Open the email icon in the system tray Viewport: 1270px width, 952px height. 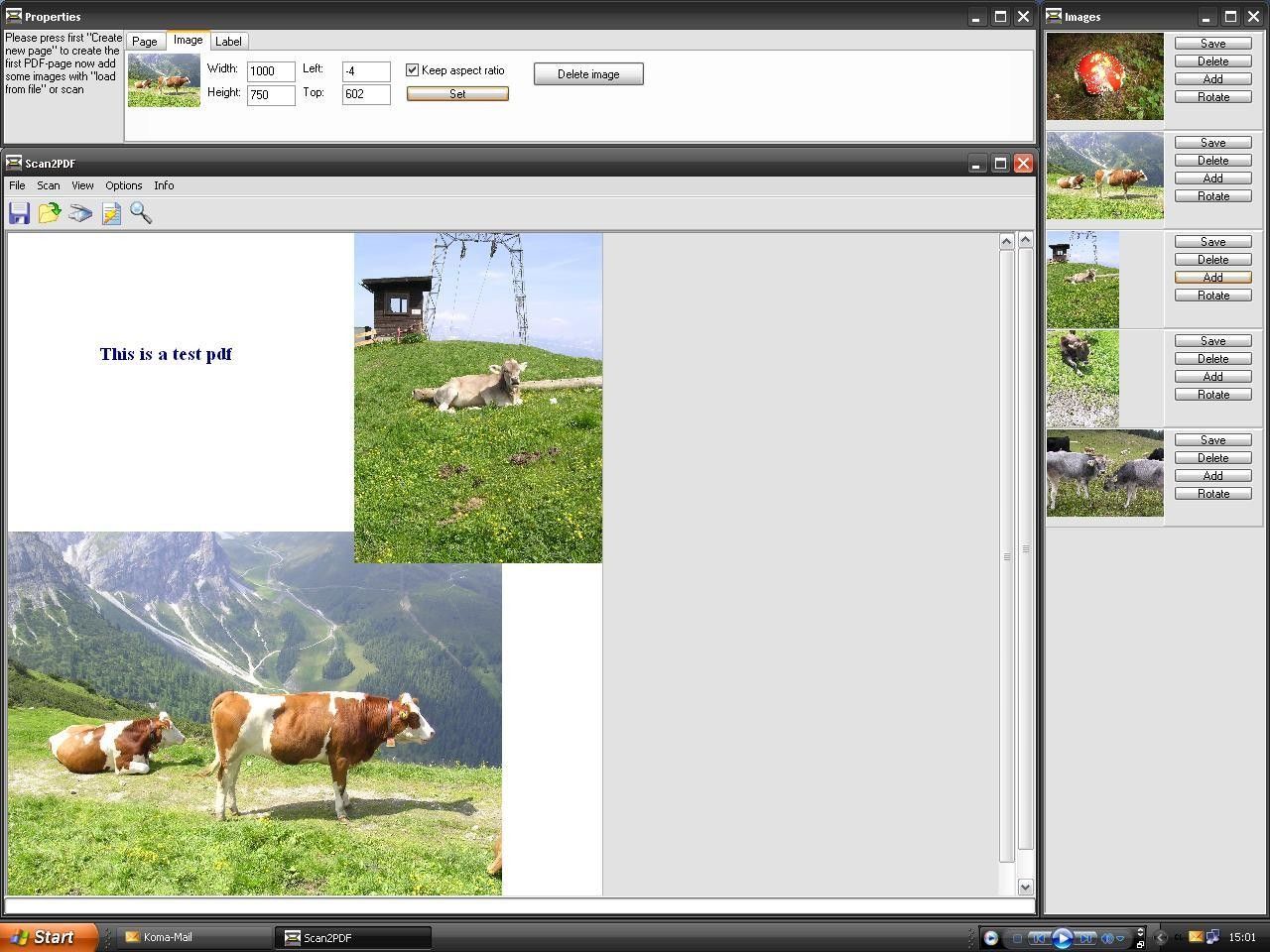click(x=1196, y=937)
